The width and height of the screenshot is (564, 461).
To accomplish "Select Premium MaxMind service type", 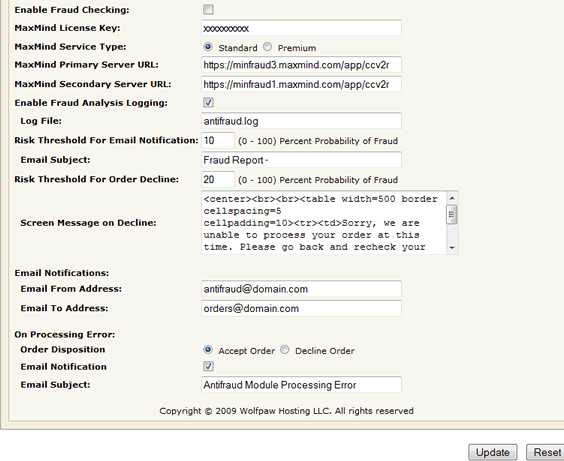I will (267, 47).
